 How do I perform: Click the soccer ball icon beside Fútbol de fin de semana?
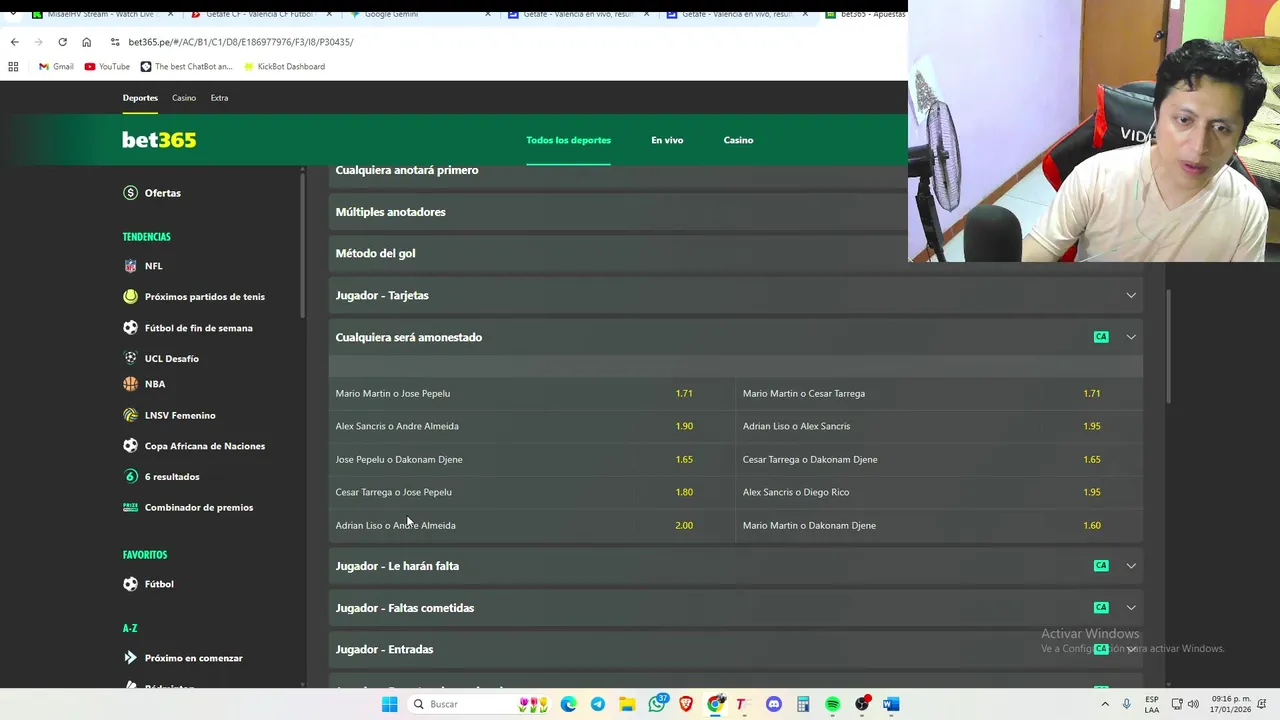[x=130, y=327]
